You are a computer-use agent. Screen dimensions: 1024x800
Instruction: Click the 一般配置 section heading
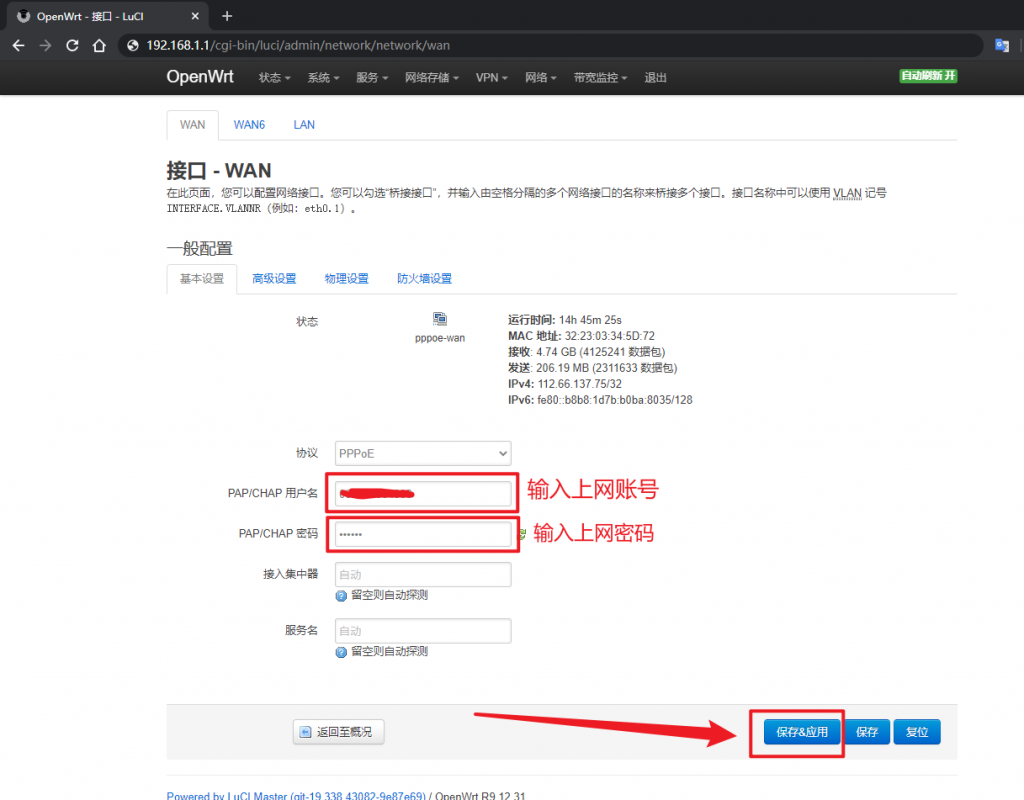point(200,248)
